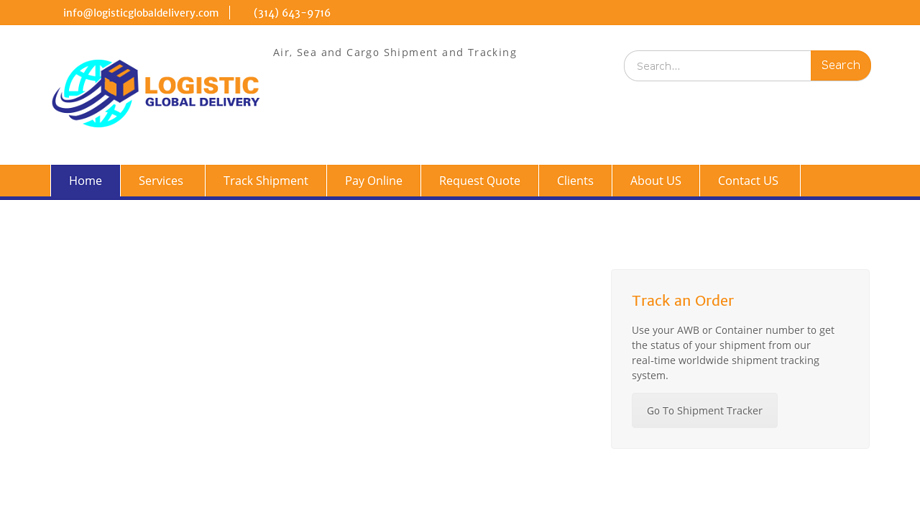Click the tagline Air, Sea and Cargo Shipment
920x518 pixels.
(394, 52)
